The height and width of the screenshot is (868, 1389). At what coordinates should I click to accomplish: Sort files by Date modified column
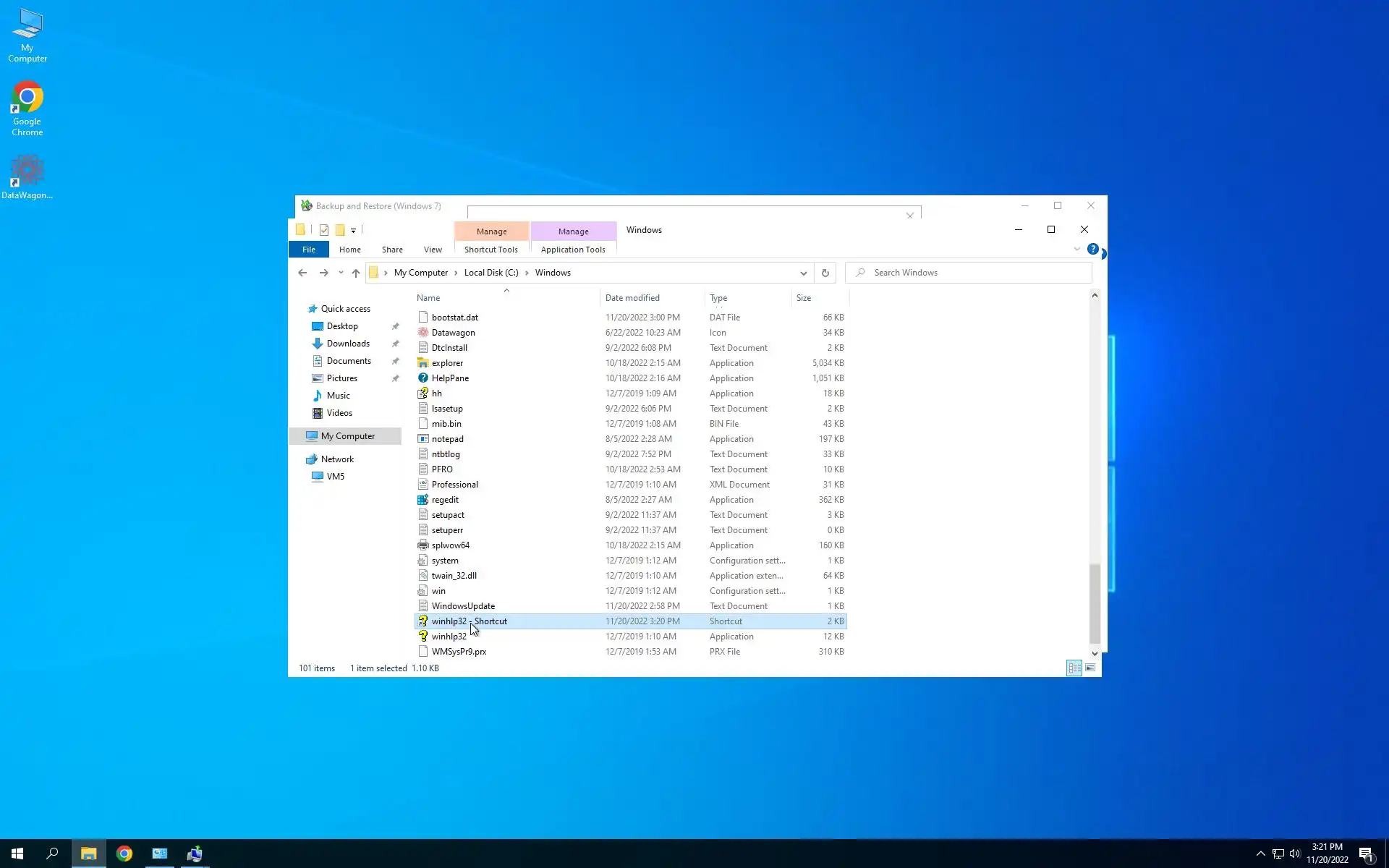click(632, 298)
